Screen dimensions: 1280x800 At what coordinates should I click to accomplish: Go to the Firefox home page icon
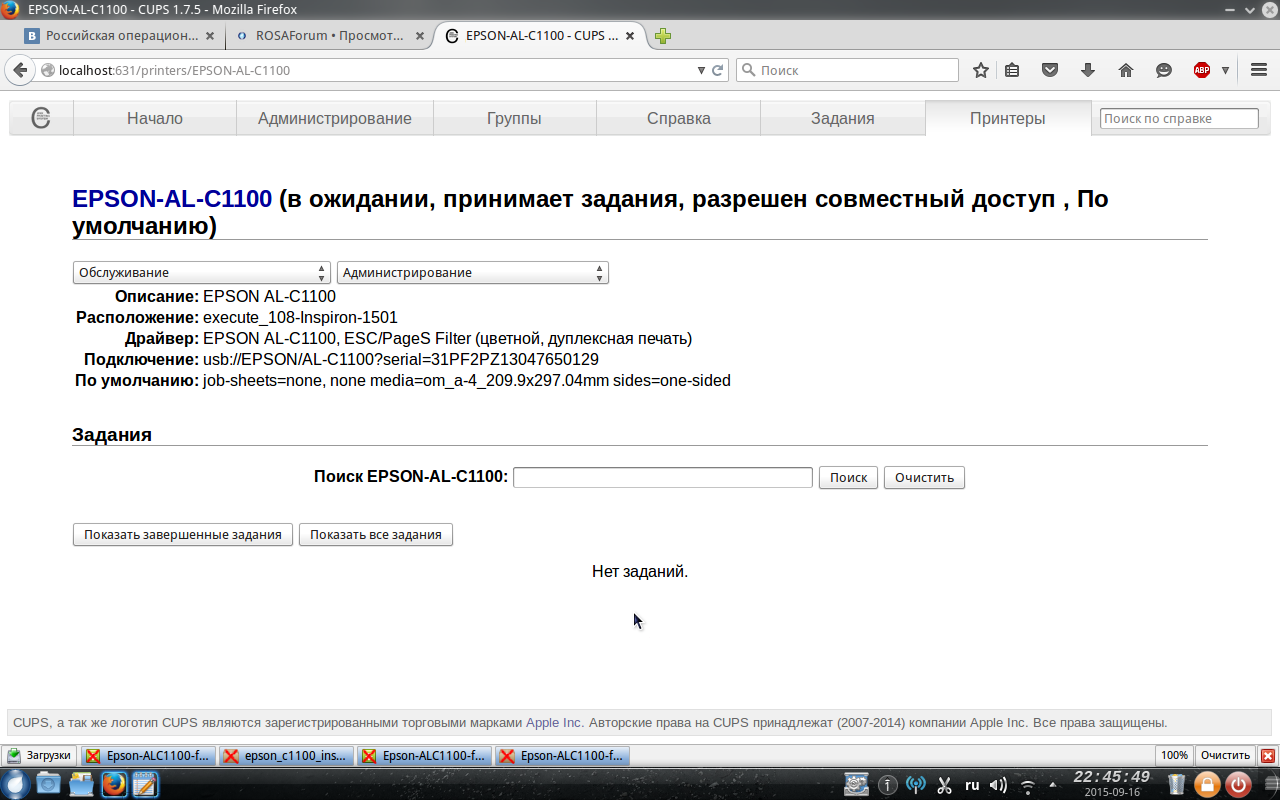pyautogui.click(x=1126, y=70)
